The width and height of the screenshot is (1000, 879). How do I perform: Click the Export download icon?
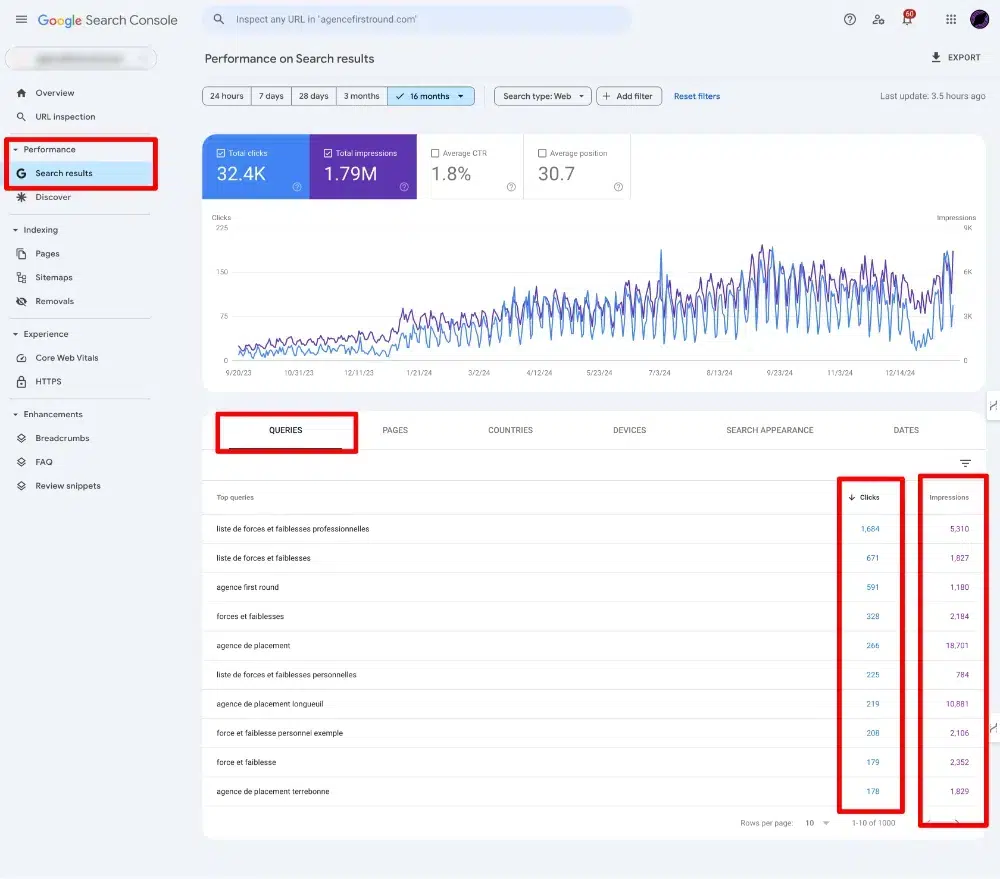point(936,57)
